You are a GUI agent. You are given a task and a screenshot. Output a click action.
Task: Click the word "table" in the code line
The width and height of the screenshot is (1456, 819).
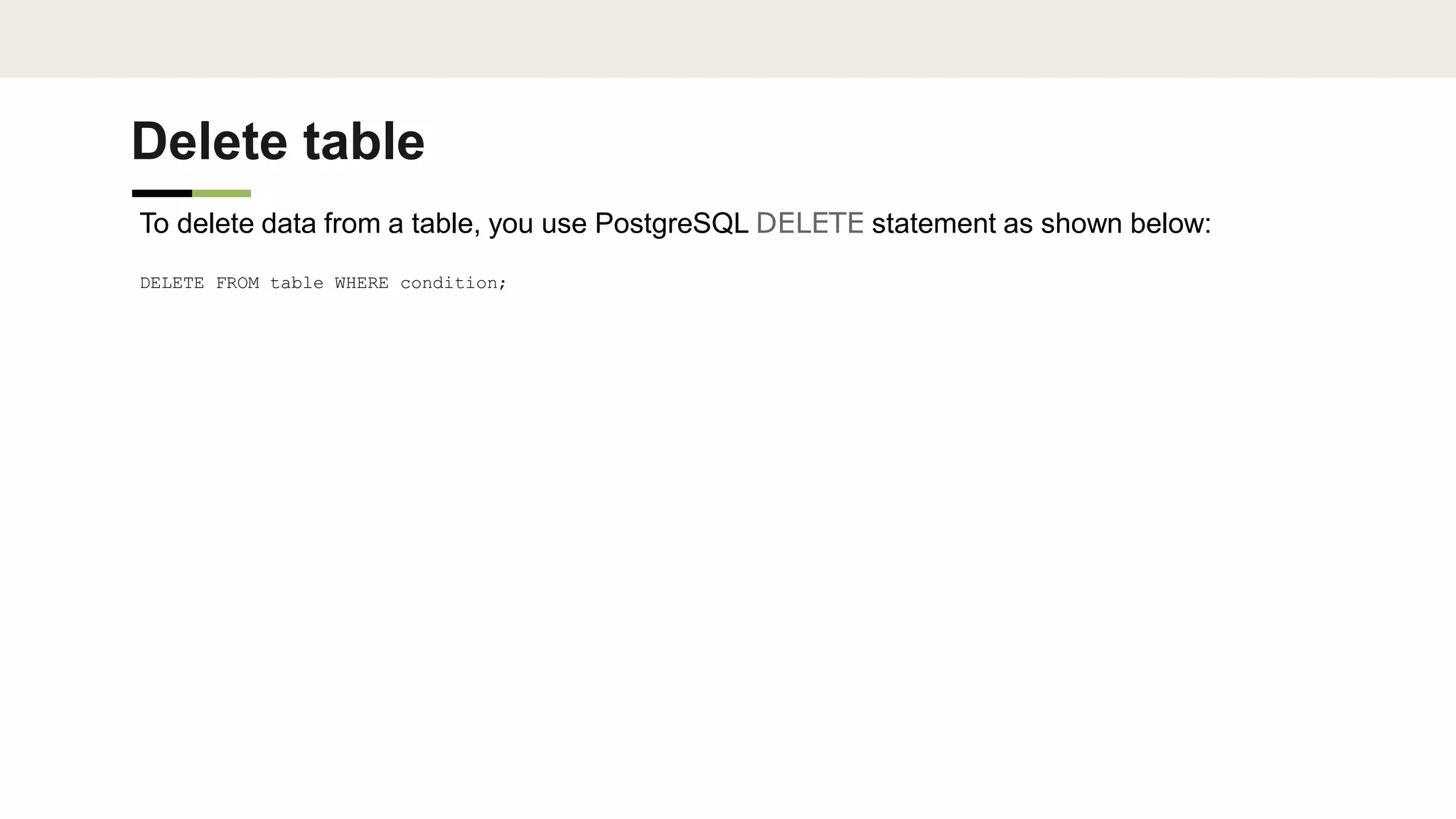296,283
